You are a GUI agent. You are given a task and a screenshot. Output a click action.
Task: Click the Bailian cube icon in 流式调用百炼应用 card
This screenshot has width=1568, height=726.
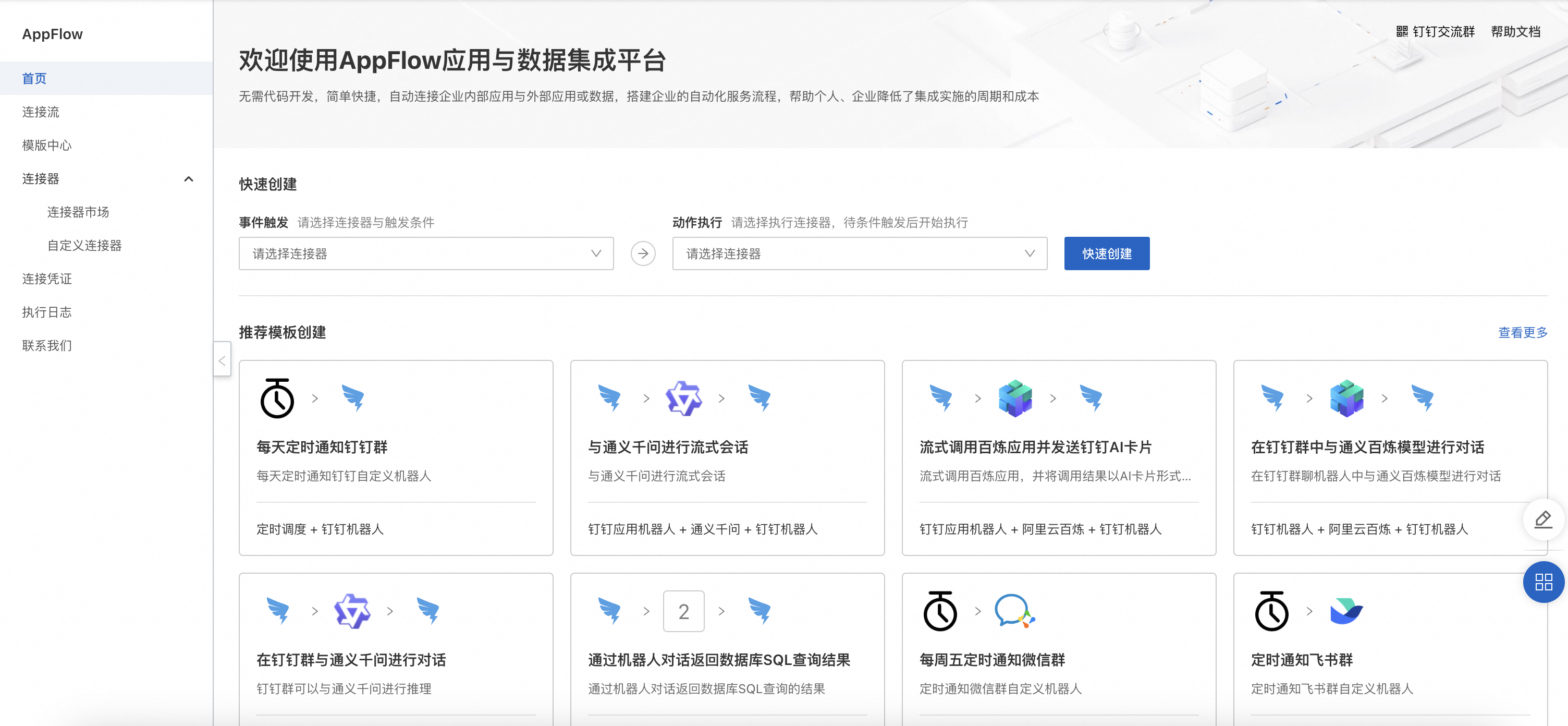1015,399
